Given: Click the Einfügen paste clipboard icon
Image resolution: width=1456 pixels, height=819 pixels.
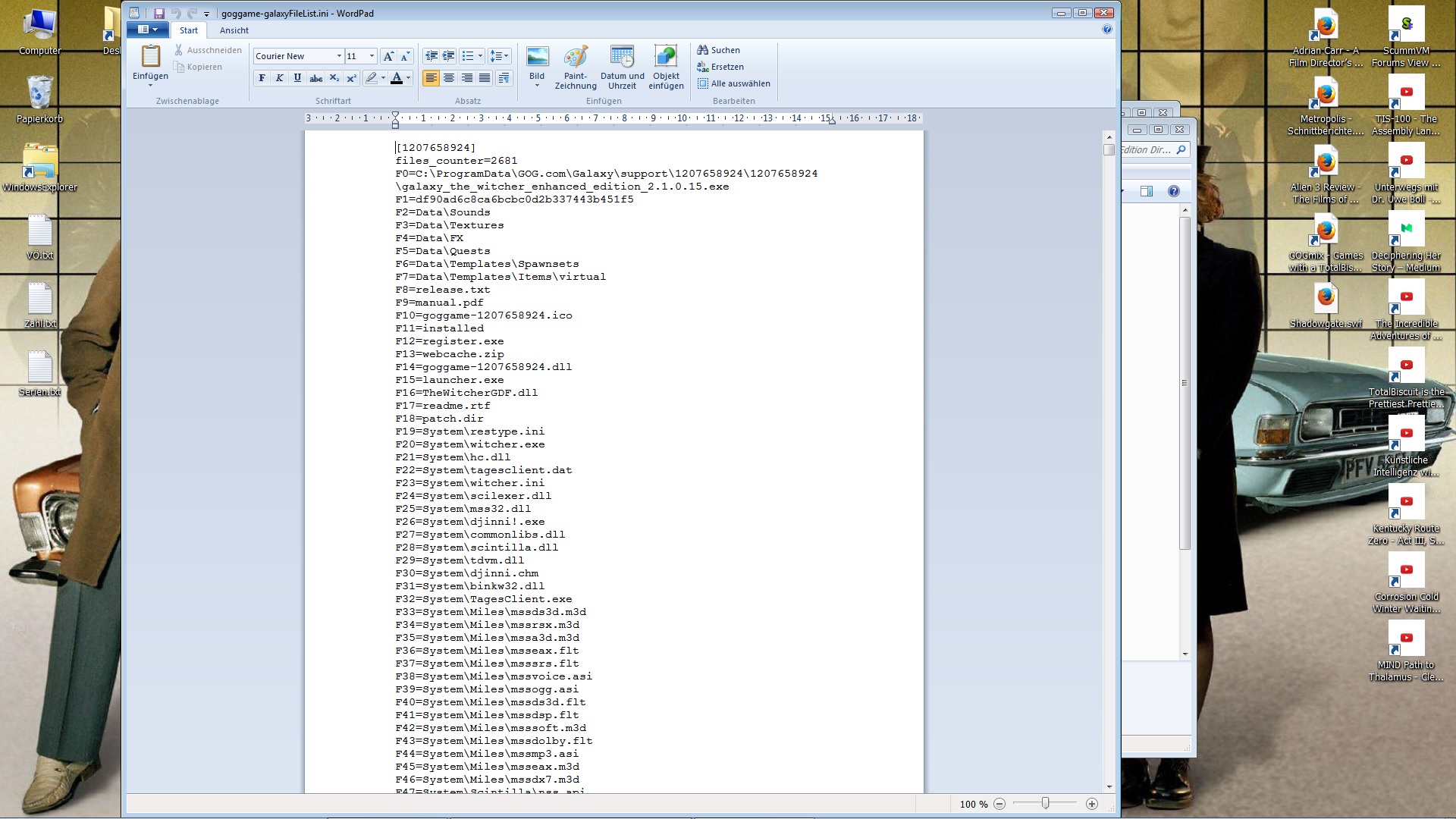Looking at the screenshot, I should [x=150, y=56].
